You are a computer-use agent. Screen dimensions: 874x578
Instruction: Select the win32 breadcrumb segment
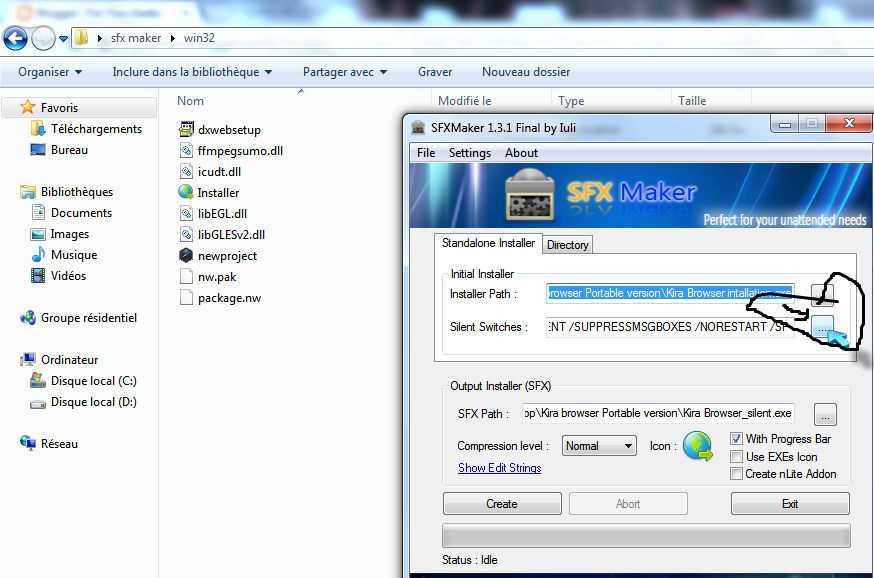pyautogui.click(x=199, y=38)
